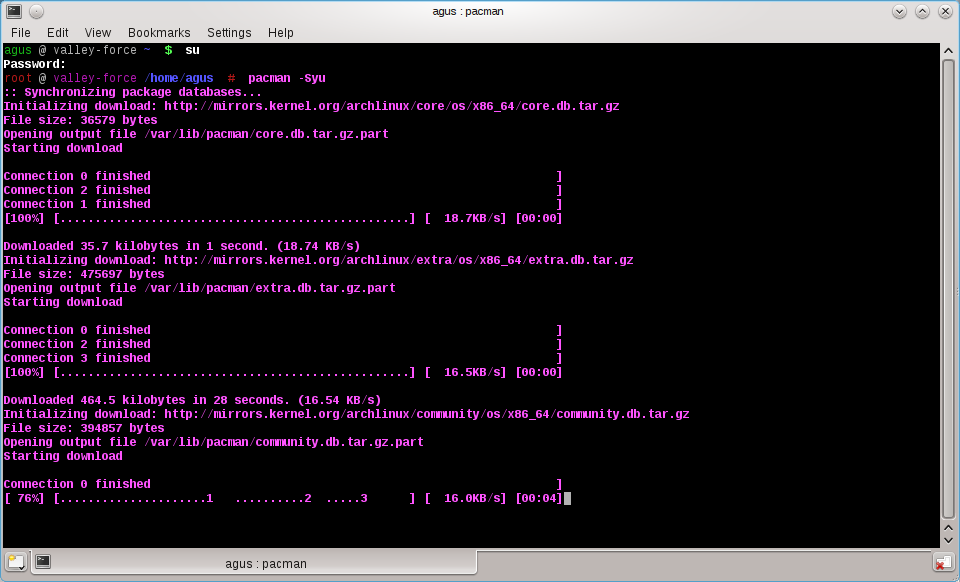Click 'Downloaded 35.7 kilobytes in 1 second' line
Image resolution: width=960 pixels, height=582 pixels.
[182, 246]
